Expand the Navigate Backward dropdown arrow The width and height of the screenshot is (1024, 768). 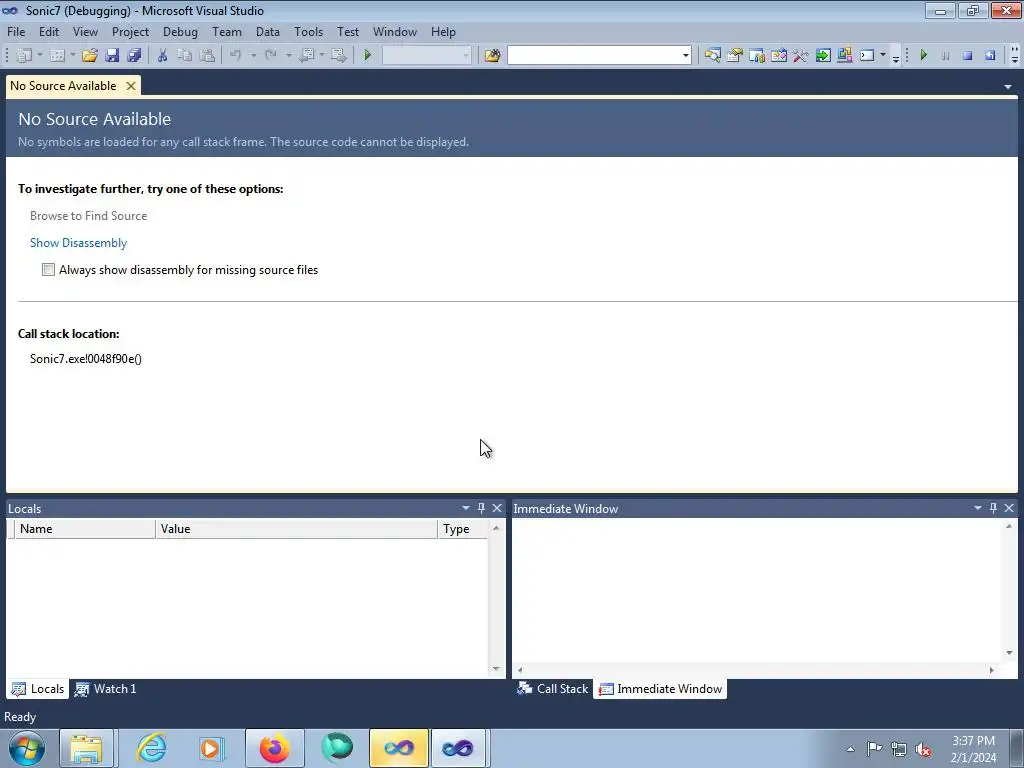pyautogui.click(x=322, y=56)
